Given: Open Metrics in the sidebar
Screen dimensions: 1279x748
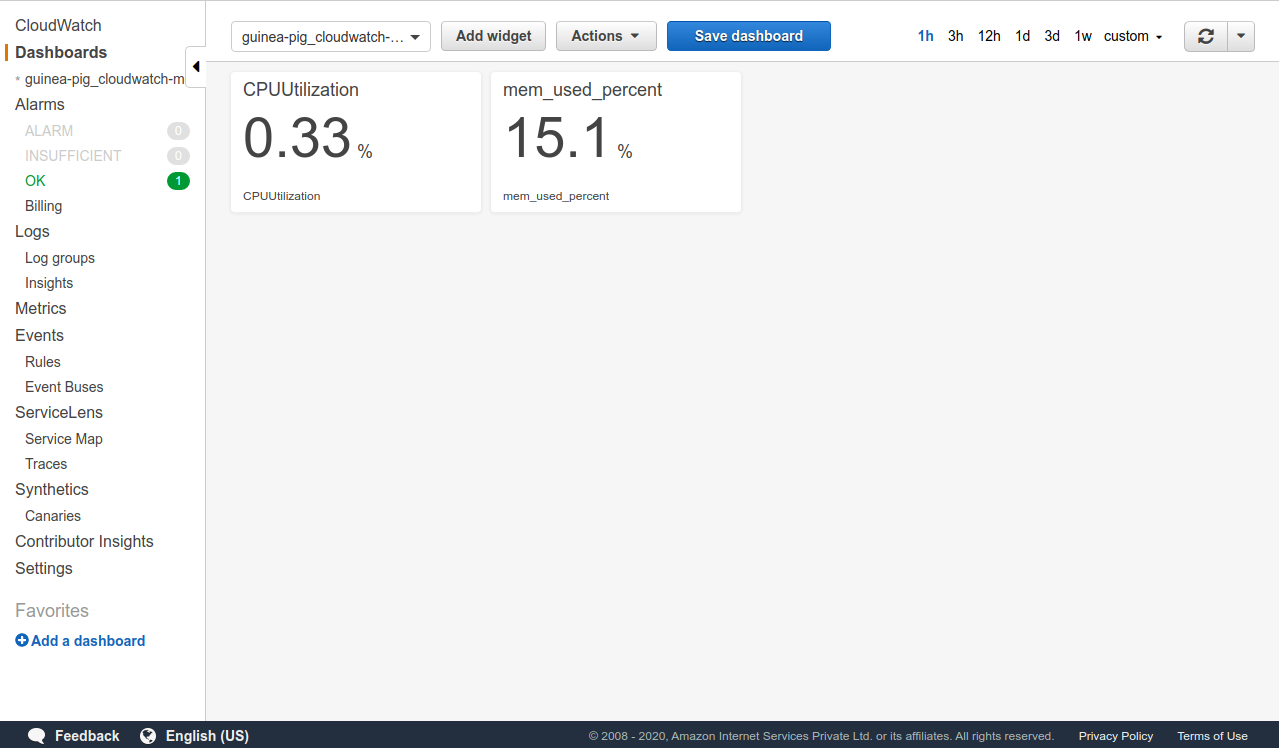Looking at the screenshot, I should coord(40,309).
